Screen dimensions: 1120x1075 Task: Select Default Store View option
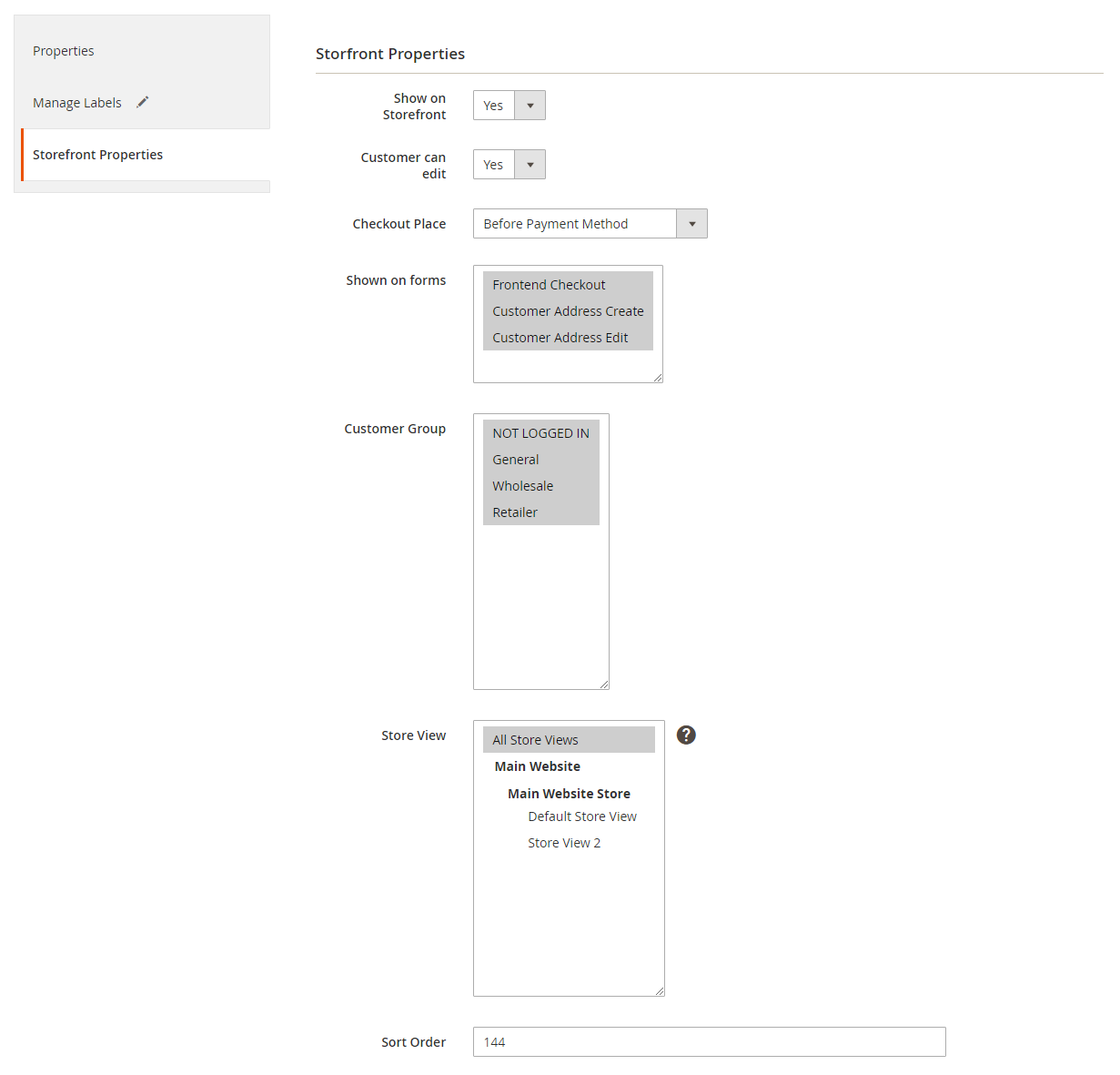[582, 816]
